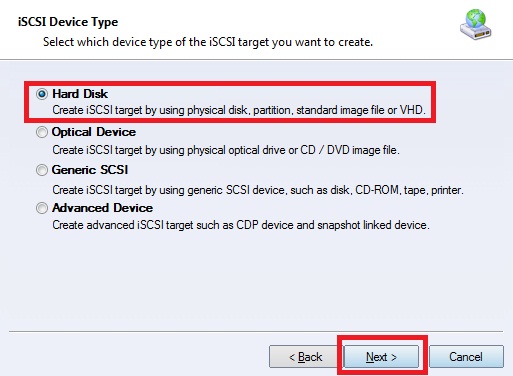Click the separator line above the wizard buttons
Image resolution: width=513 pixels, height=376 pixels.
256,332
